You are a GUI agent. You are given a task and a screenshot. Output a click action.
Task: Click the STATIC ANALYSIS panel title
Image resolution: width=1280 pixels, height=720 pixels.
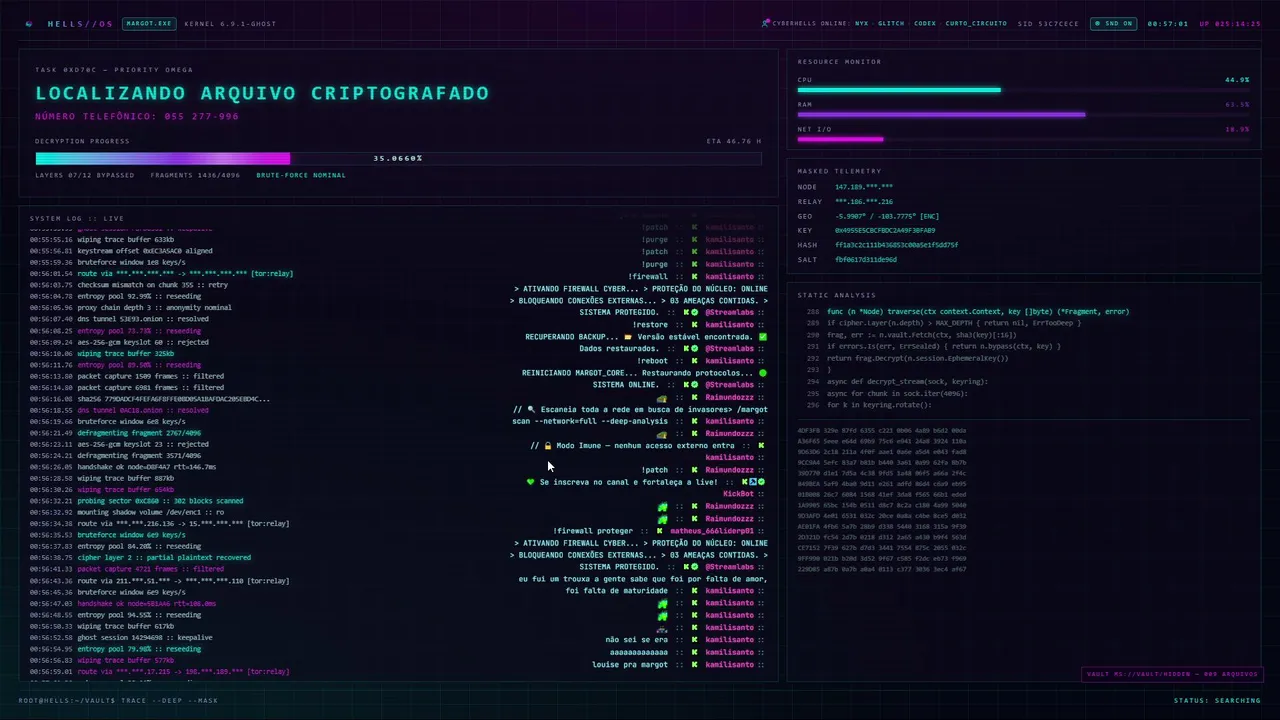pyautogui.click(x=835, y=295)
